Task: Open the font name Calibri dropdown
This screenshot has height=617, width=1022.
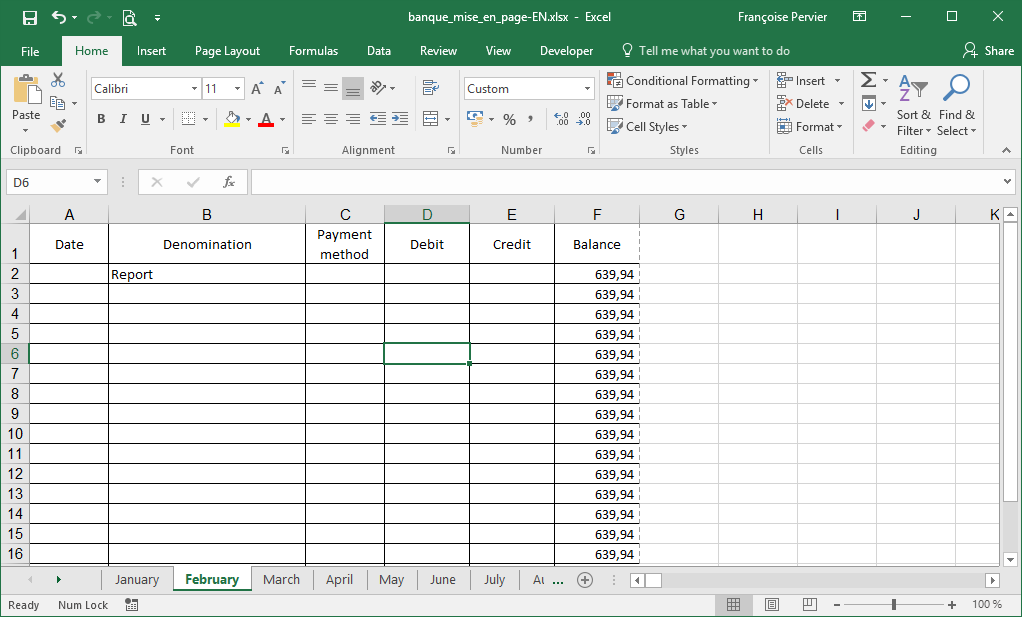Action: (194, 89)
